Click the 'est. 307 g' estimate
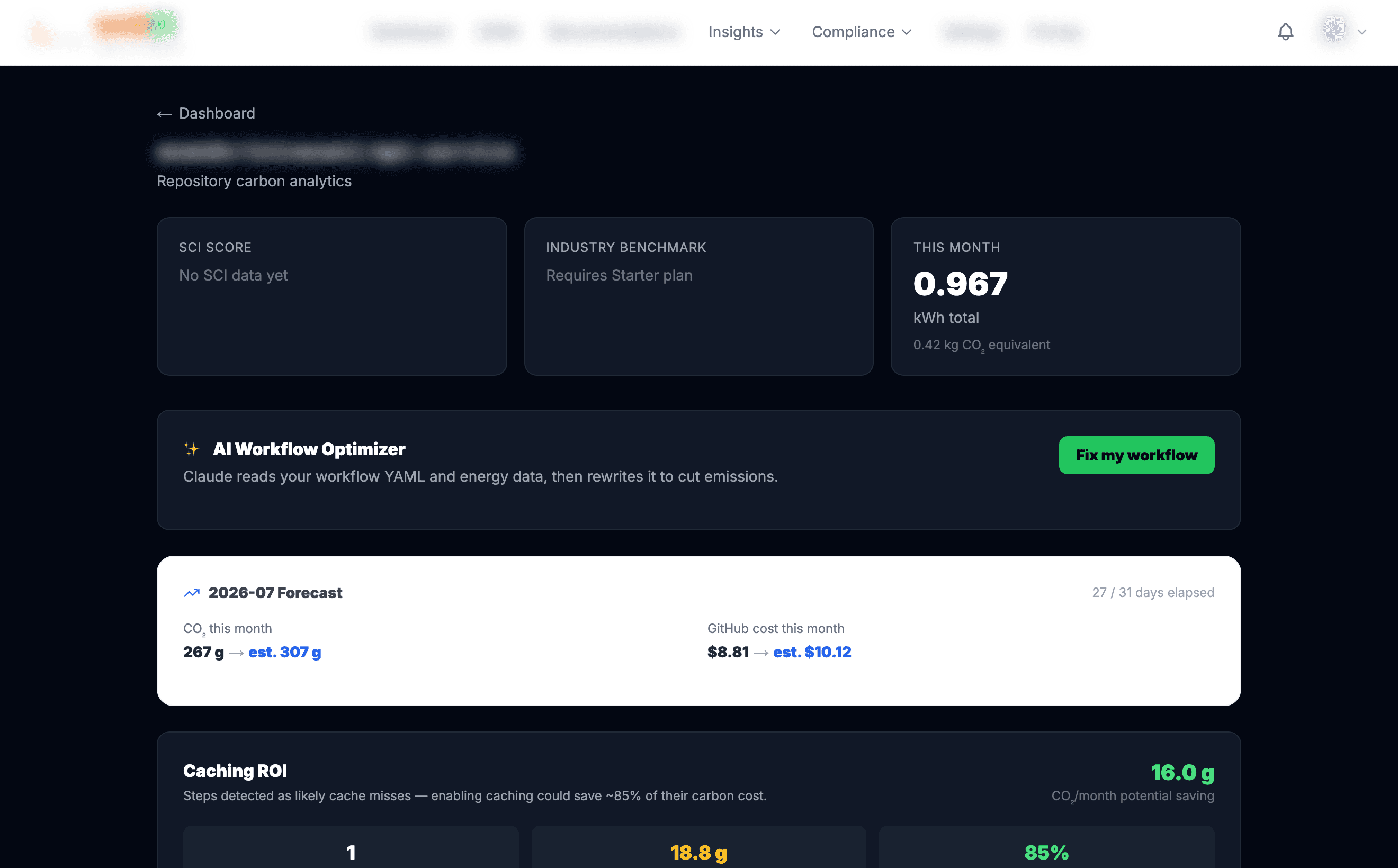Screen dimensions: 1398x868 (x=284, y=652)
